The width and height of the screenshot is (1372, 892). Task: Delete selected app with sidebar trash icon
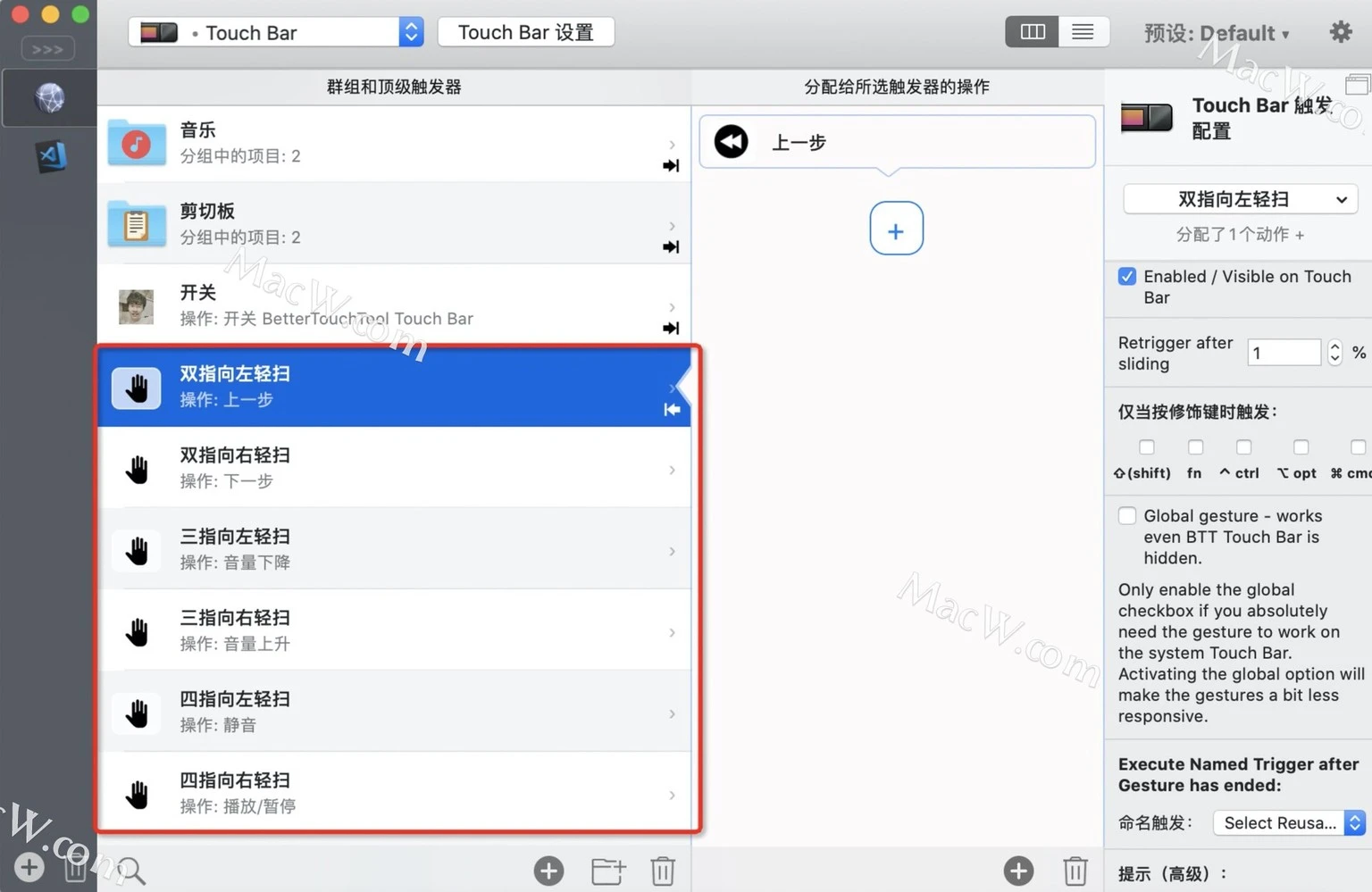coord(76,867)
